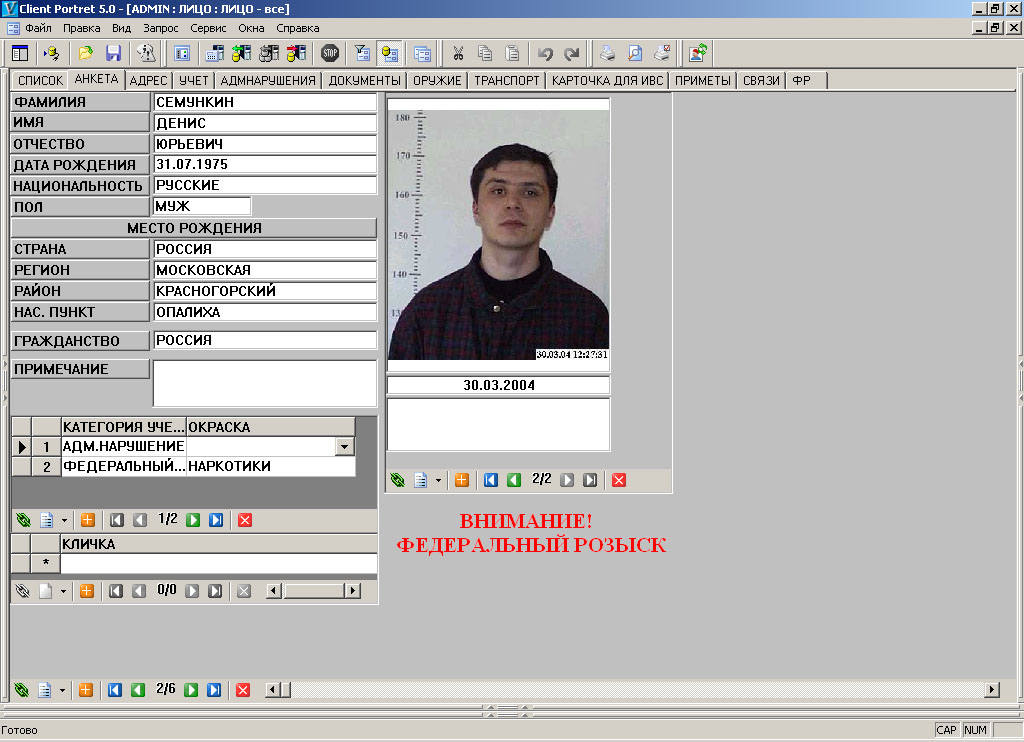Open print preview magnifier icon
1024x742 pixels.
click(x=634, y=53)
